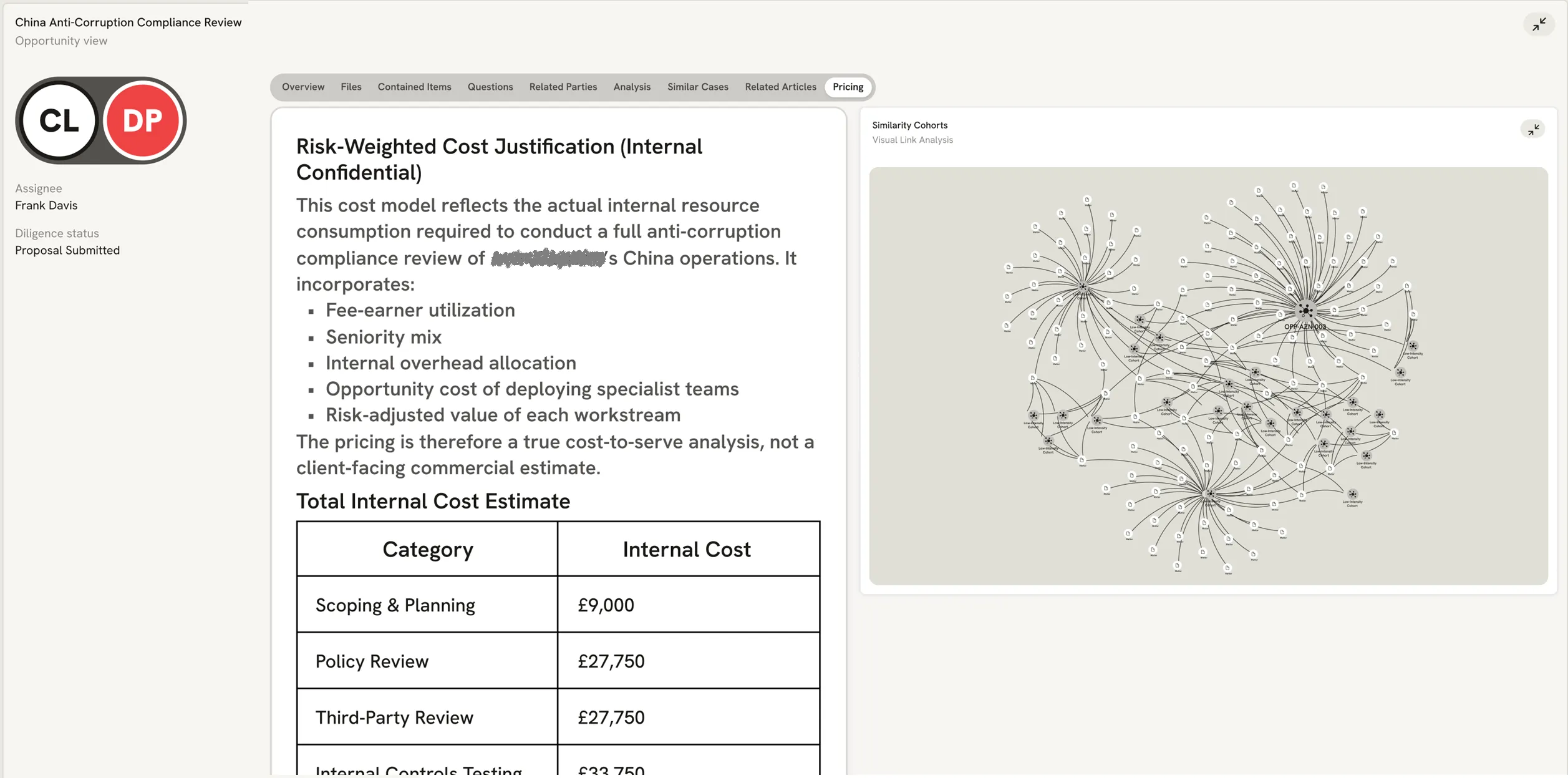Click the Visual Link Analysis subtitle
Screen dimensions: 1568x778
(912, 140)
